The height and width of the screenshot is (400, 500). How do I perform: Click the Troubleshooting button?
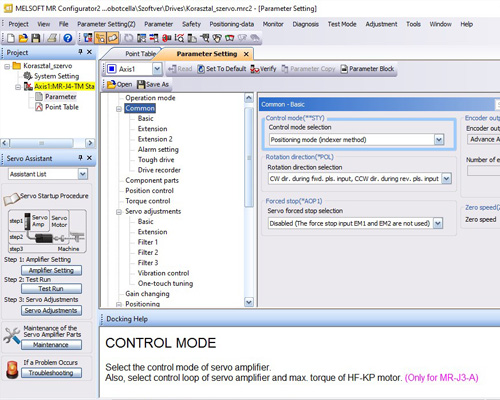pyautogui.click(x=51, y=373)
